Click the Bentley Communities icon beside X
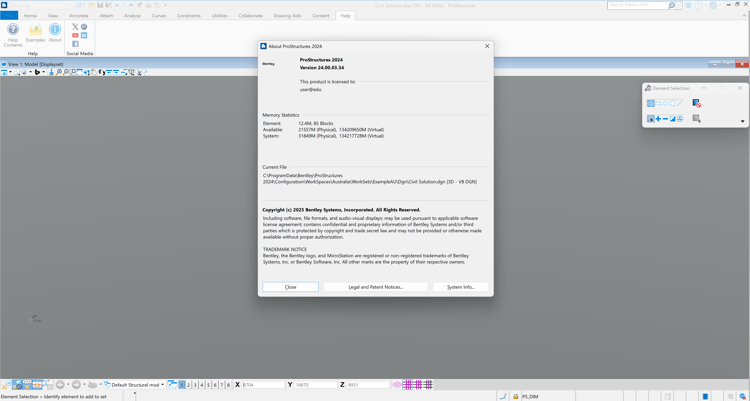The width and height of the screenshot is (750, 401). [x=84, y=27]
